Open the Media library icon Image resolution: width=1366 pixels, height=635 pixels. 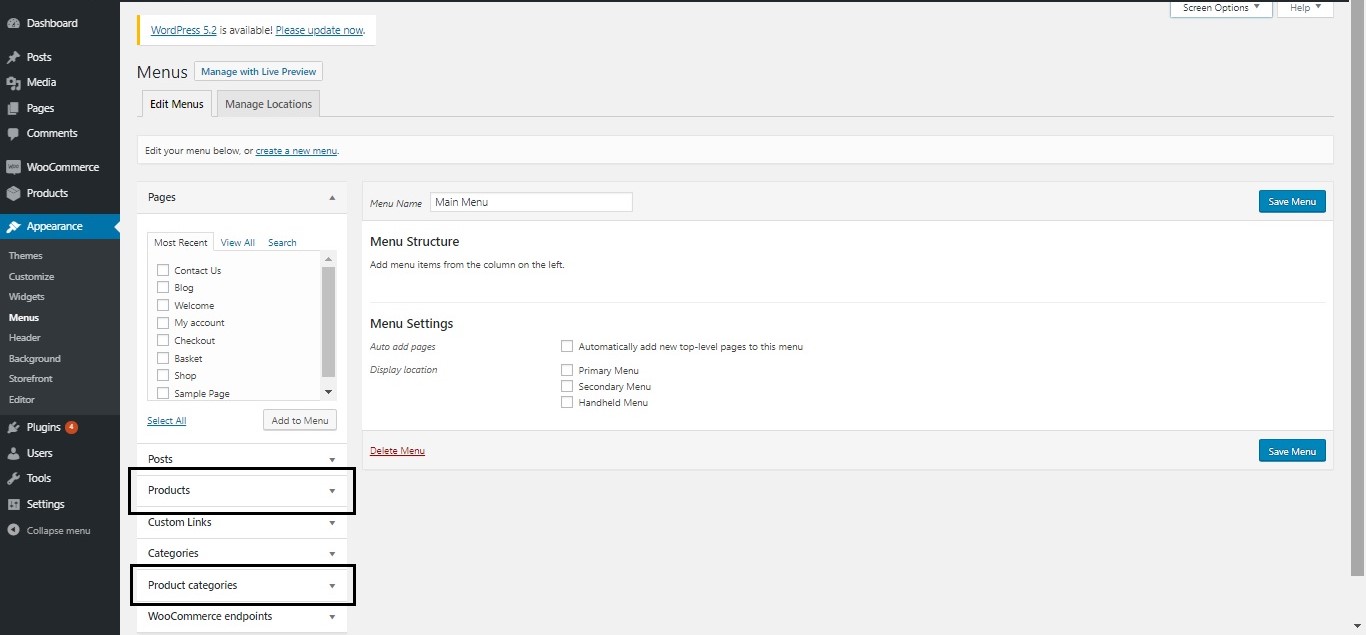click(13, 82)
